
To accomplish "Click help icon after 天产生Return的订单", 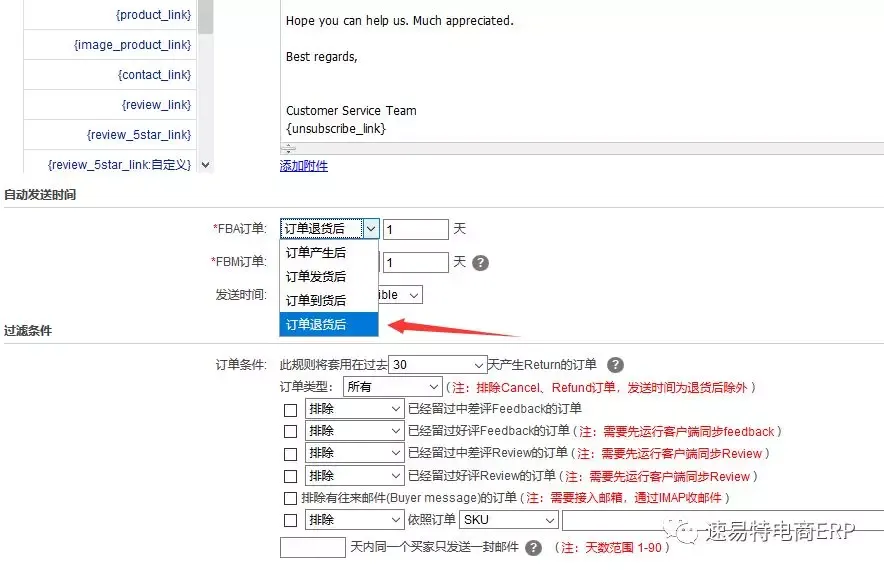I will pos(615,365).
